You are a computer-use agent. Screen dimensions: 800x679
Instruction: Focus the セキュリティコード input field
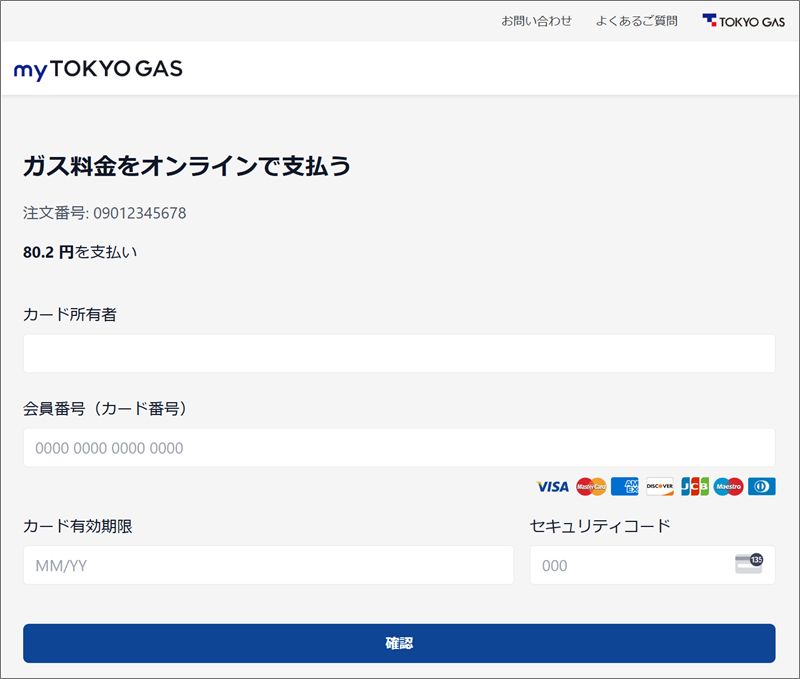coord(653,565)
